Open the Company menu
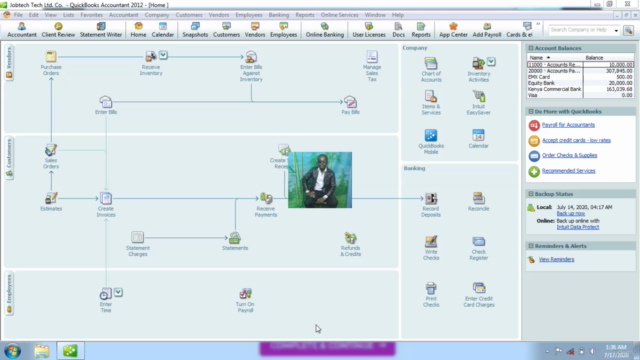Viewport: 640px width, 360px height. click(157, 15)
